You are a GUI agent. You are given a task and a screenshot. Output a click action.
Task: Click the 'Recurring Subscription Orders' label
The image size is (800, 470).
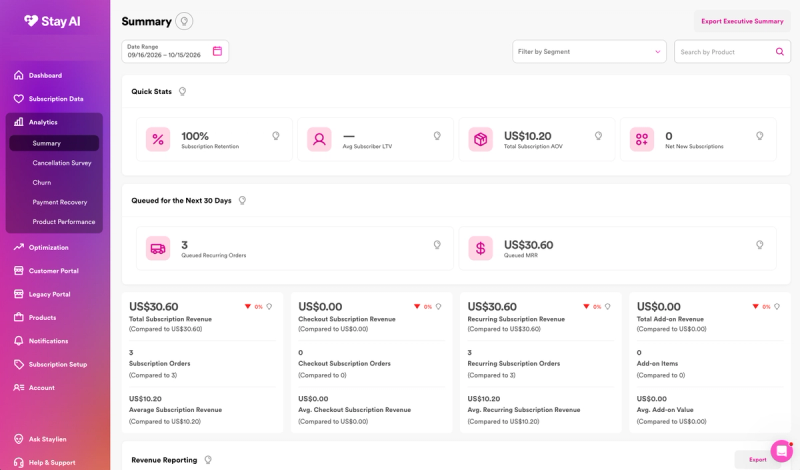[514, 363]
